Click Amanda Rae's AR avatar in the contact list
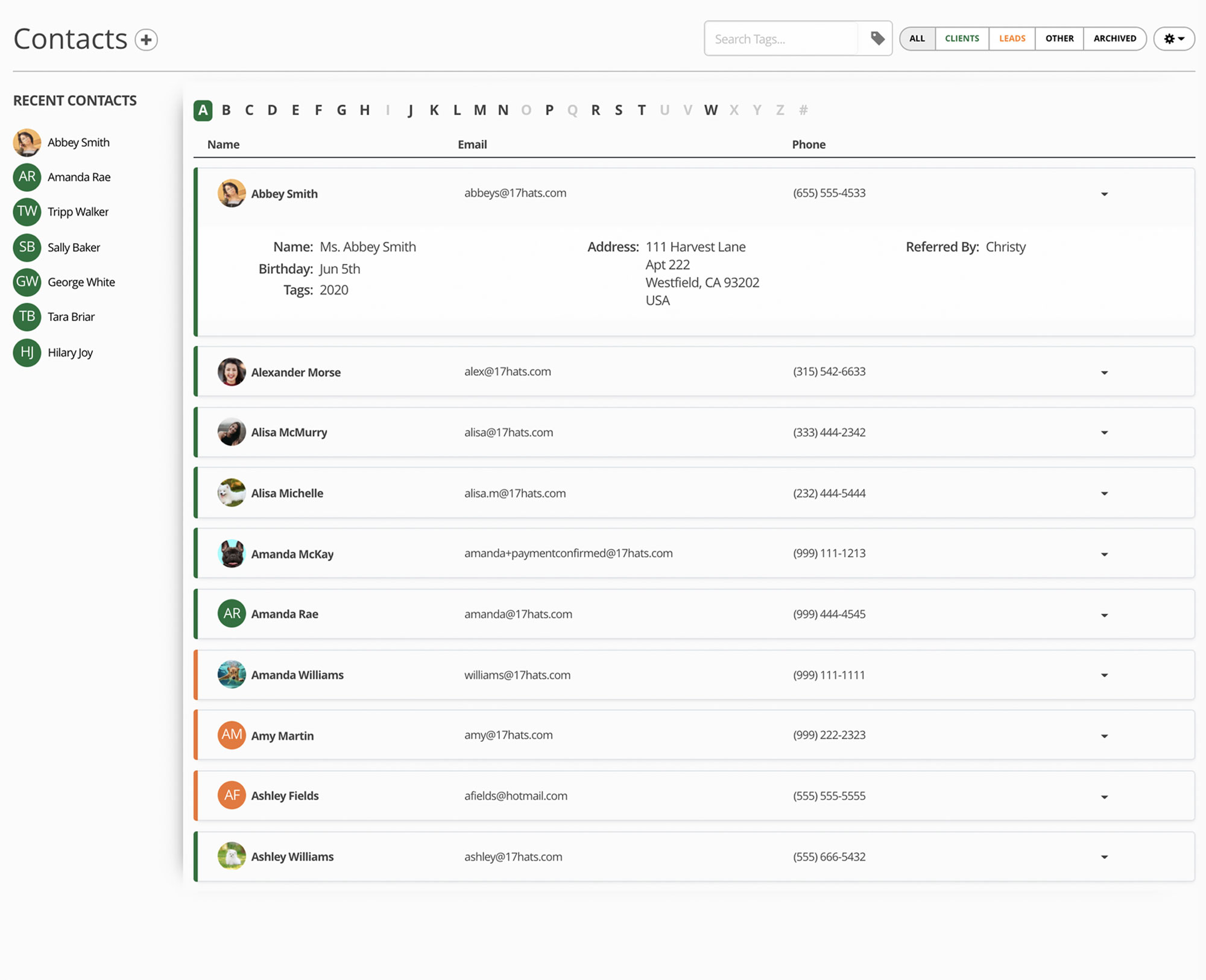This screenshot has height=980, width=1206. tap(232, 613)
